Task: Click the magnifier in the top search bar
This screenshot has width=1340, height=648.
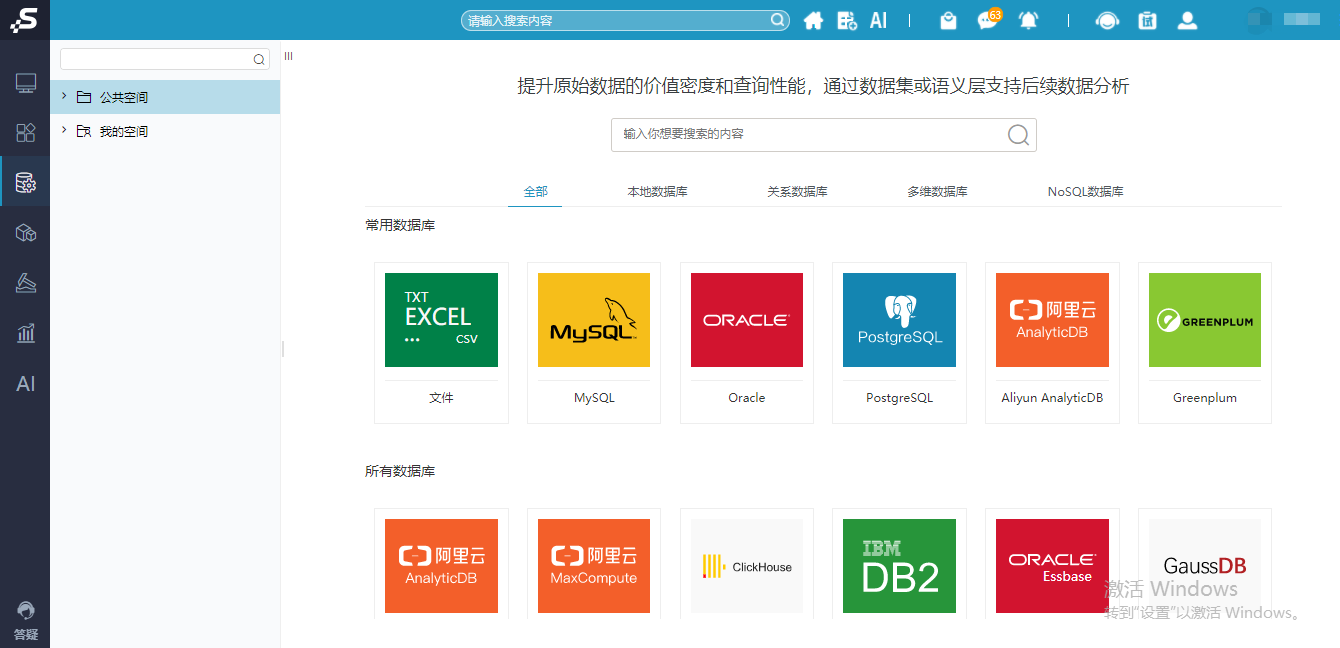Action: click(x=777, y=20)
